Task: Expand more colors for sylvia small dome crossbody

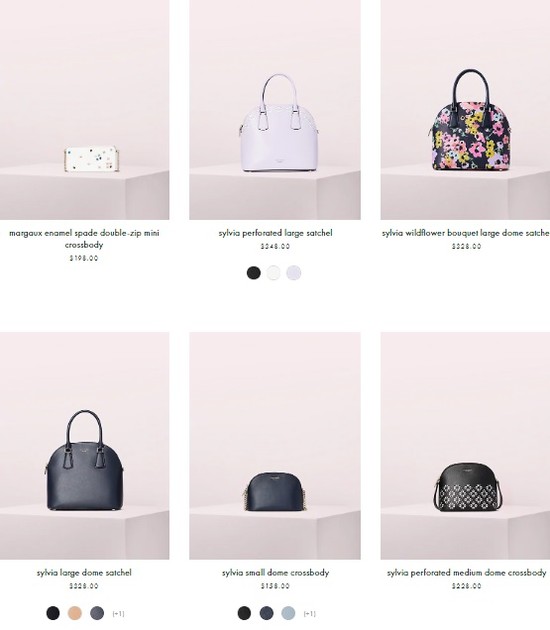Action: point(309,614)
